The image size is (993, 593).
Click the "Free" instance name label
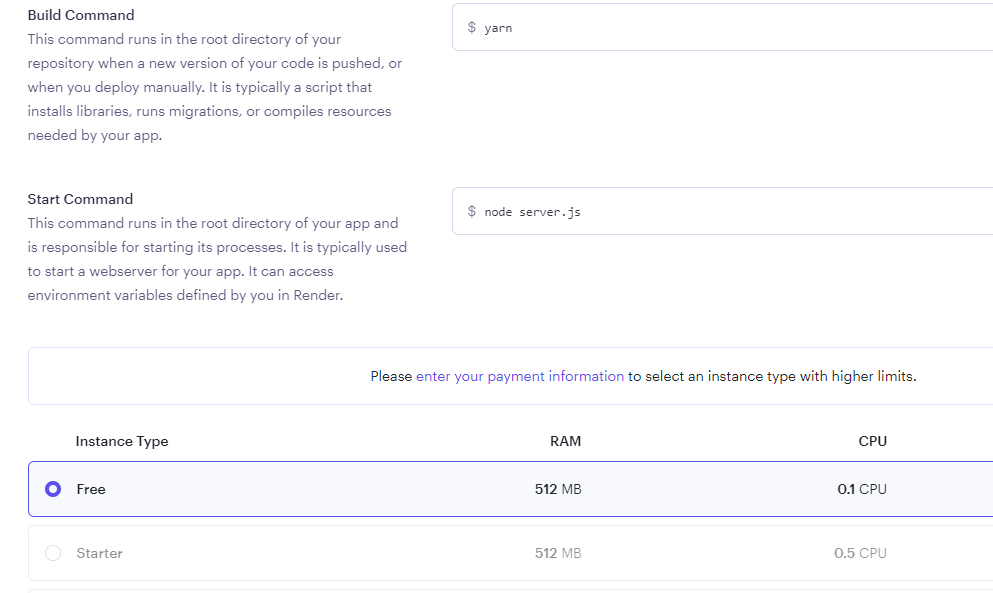[x=91, y=489]
